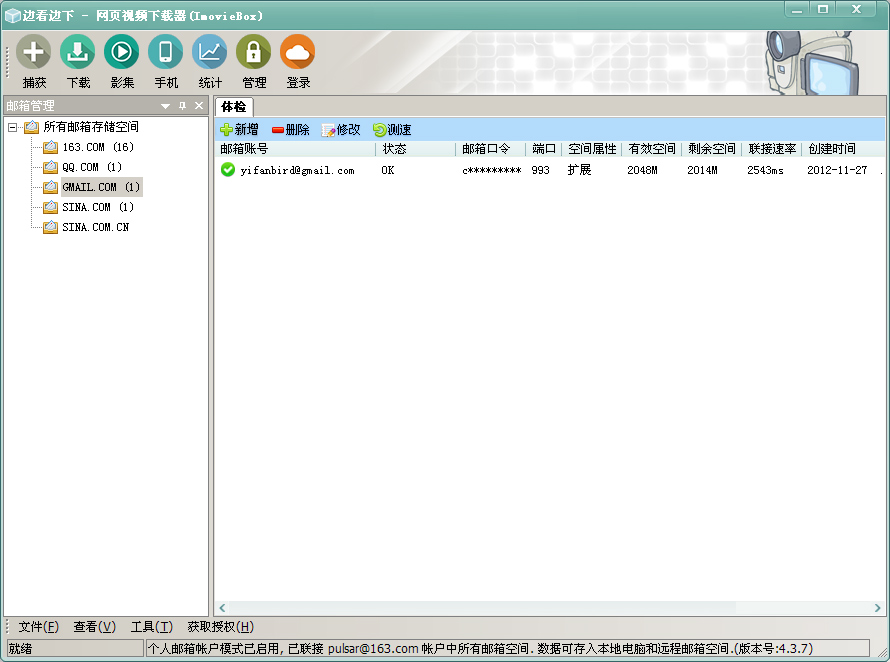Screen dimensions: 890x662
Task: Open the 下载 download toolbar icon
Action: 78,53
